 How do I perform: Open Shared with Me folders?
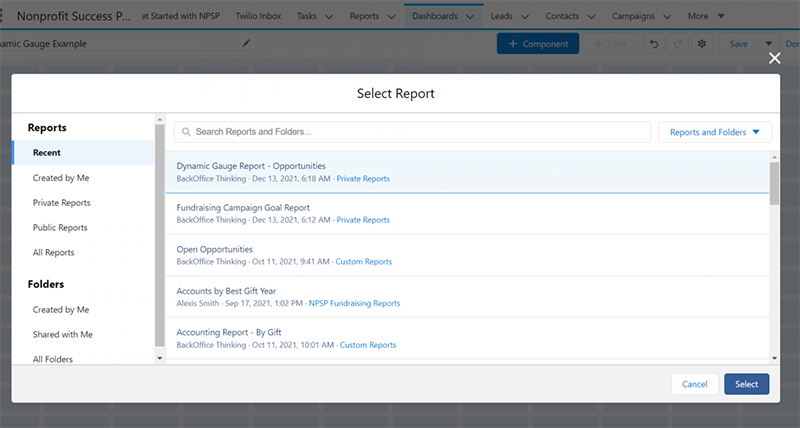[62, 335]
